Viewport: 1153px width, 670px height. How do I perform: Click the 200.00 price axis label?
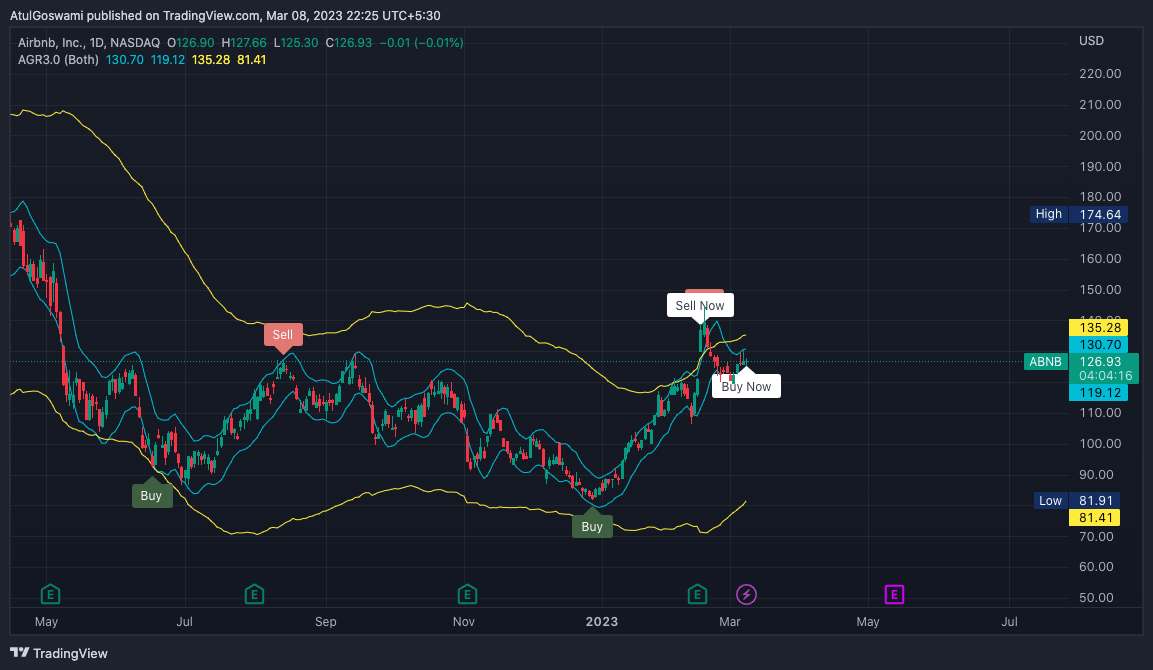[1100, 135]
